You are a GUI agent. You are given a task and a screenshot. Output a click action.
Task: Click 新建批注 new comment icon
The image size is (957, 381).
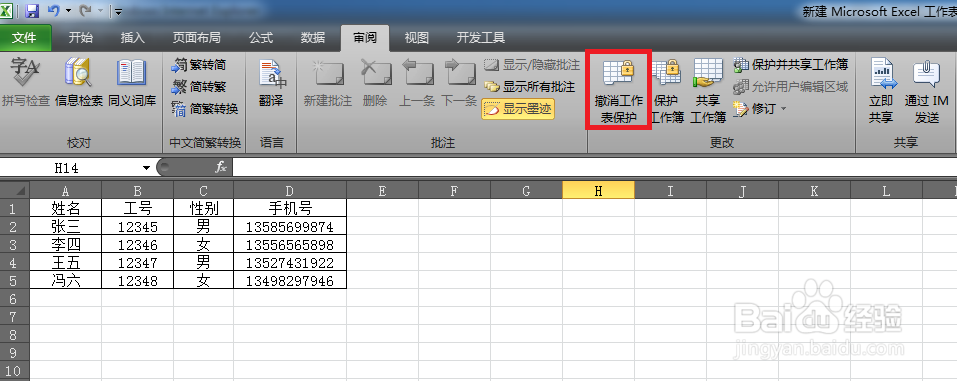[328, 83]
